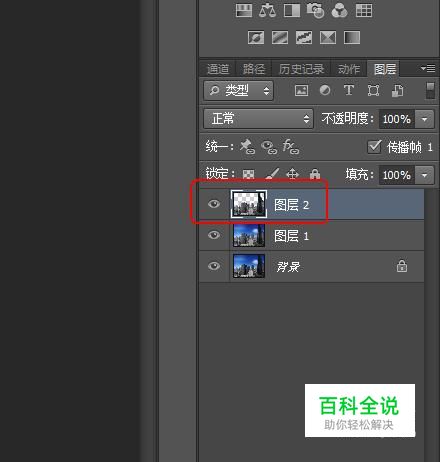Screen dimensions: 440x462
Task: Select the 图层 tab
Action: (385, 69)
